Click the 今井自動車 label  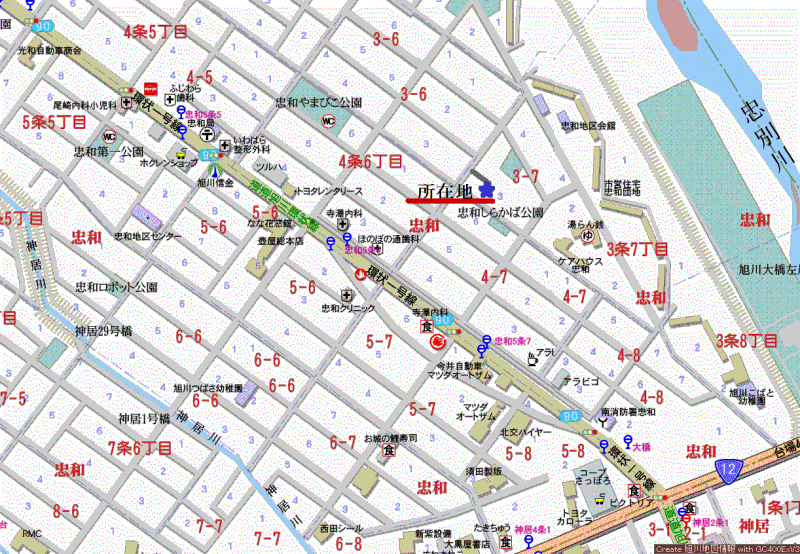460,366
